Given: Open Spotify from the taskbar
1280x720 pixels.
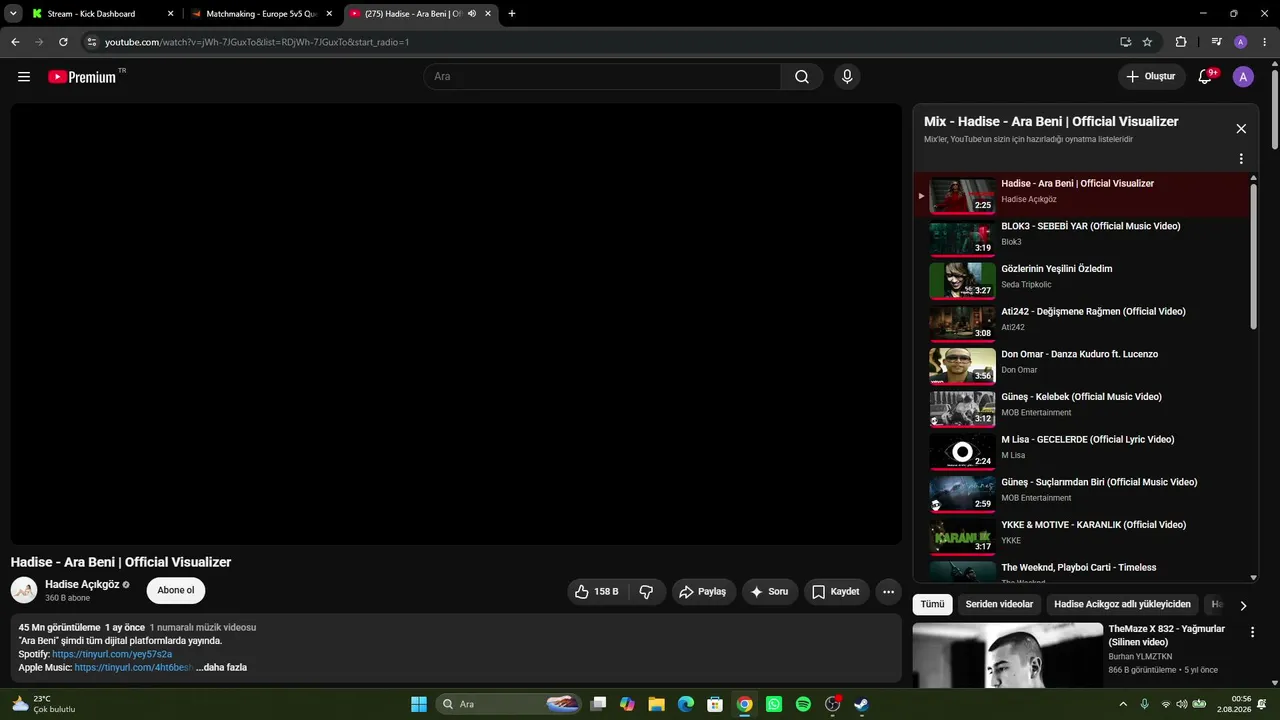Looking at the screenshot, I should 803,704.
